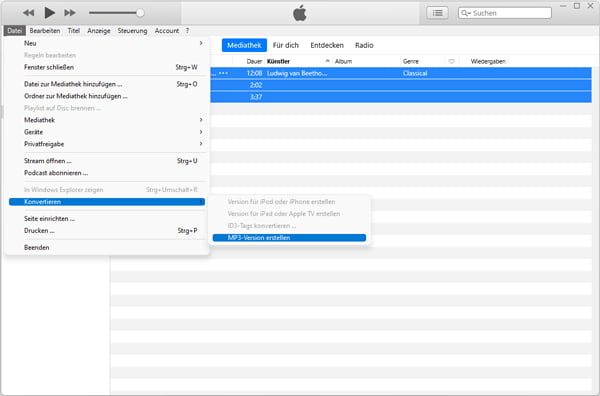Select the track with duration 3:37
This screenshot has height=396, width=600.
401,97
